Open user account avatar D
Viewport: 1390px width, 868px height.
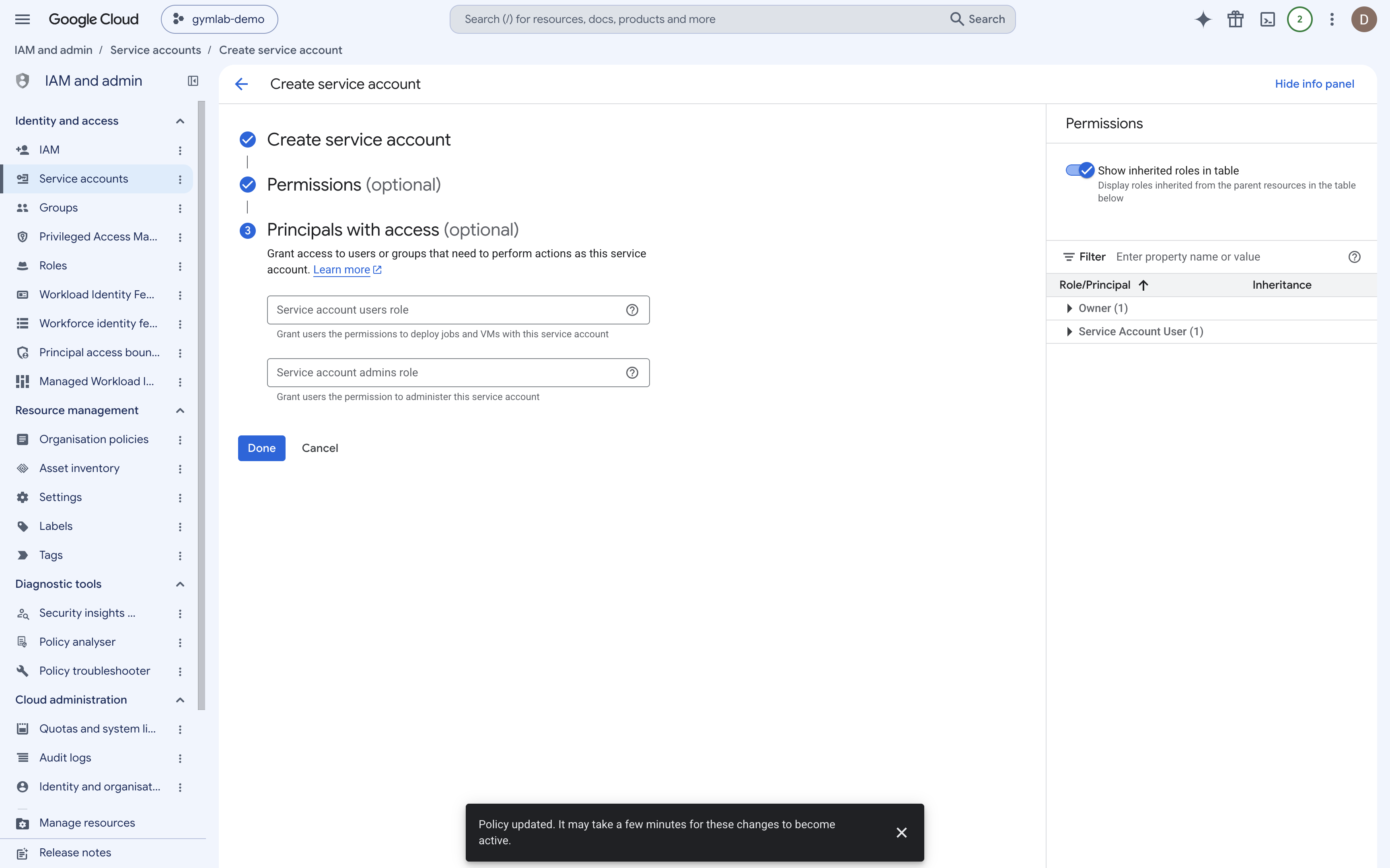point(1363,19)
